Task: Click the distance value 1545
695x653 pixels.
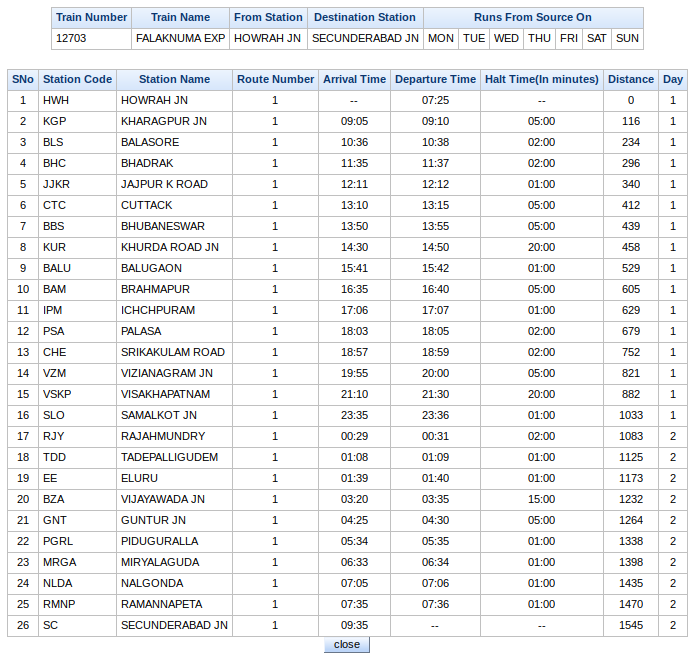Action: pos(631,626)
